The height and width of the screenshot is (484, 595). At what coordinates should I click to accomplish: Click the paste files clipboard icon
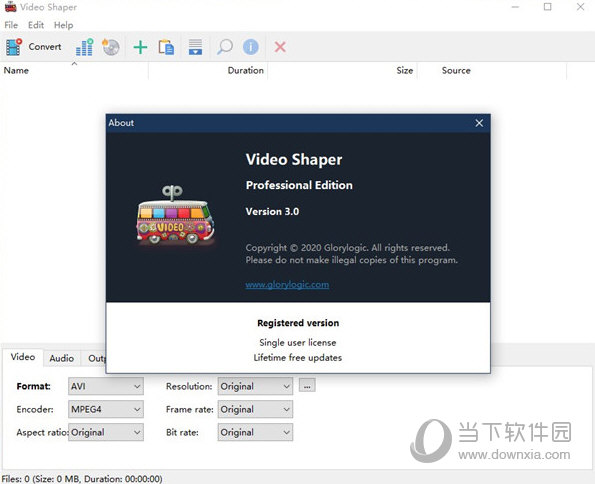(166, 47)
